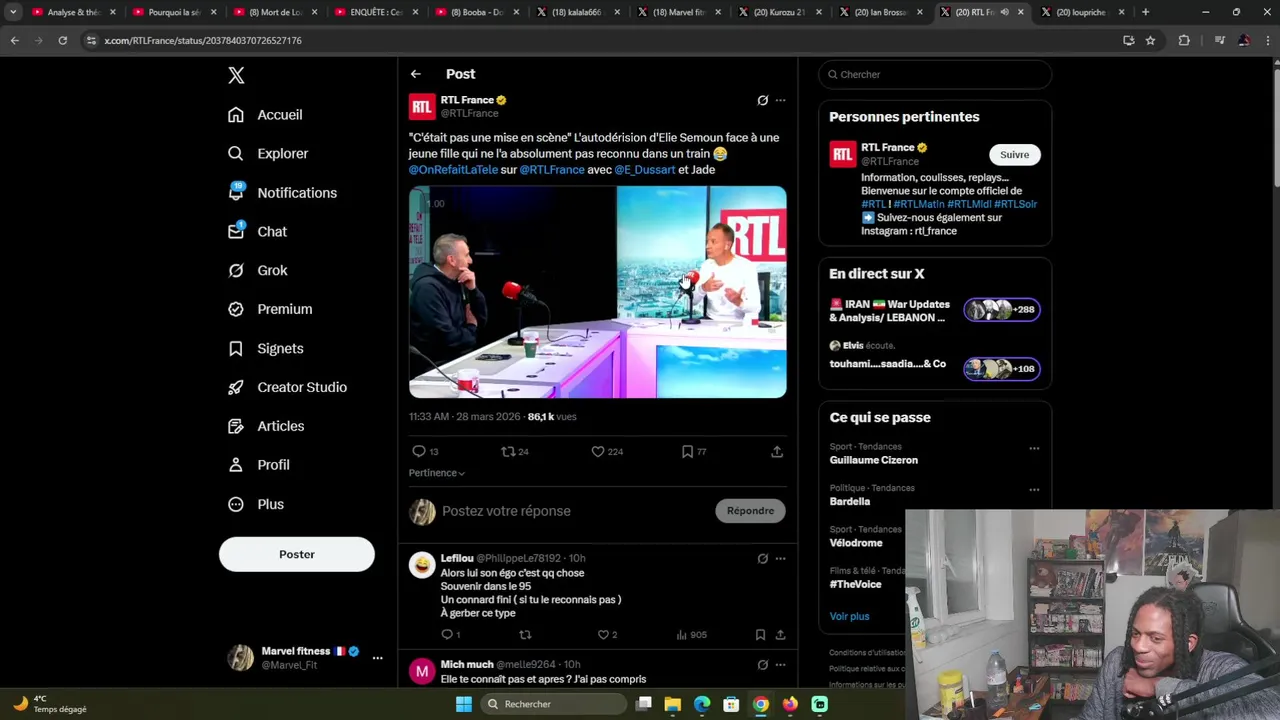The image size is (1280, 720).
Task: Click the @E_Dussart mention link
Action: tap(645, 170)
